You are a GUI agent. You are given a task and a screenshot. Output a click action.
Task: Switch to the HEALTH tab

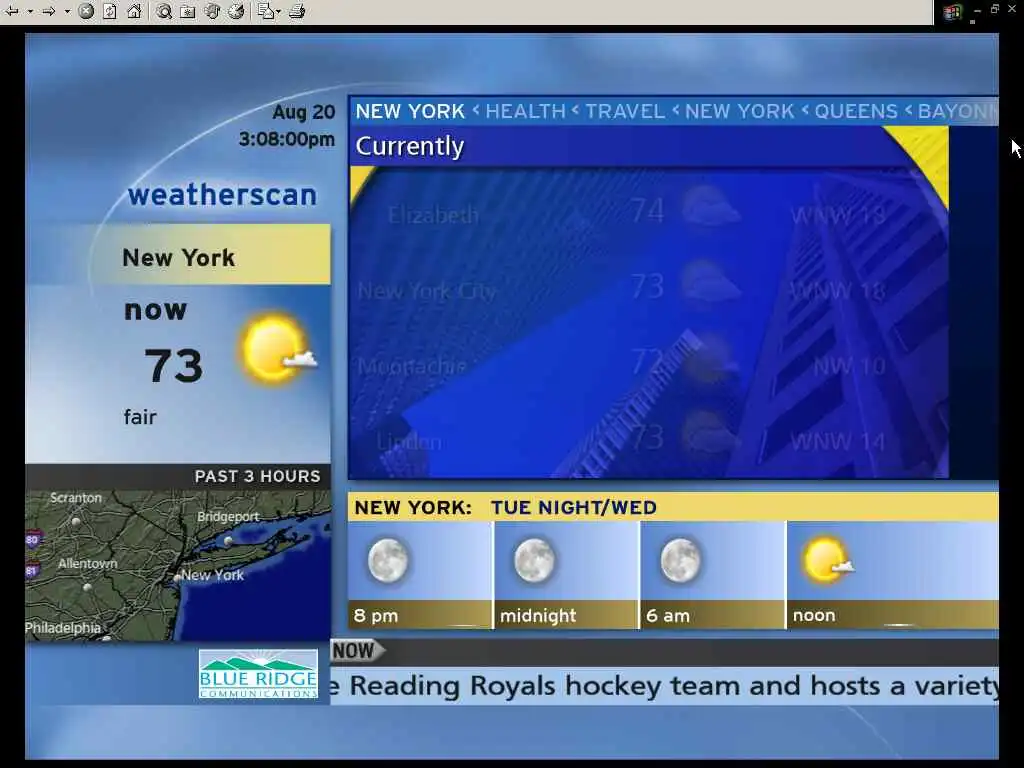tap(526, 112)
